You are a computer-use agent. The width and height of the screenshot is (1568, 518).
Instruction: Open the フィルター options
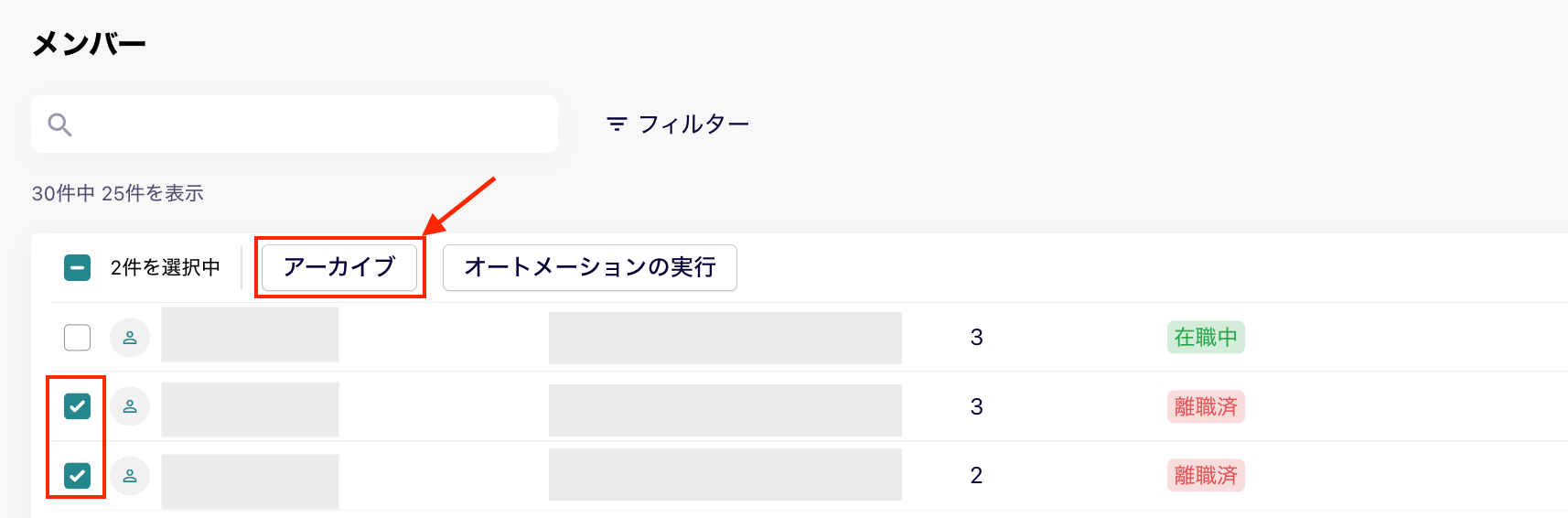678,124
